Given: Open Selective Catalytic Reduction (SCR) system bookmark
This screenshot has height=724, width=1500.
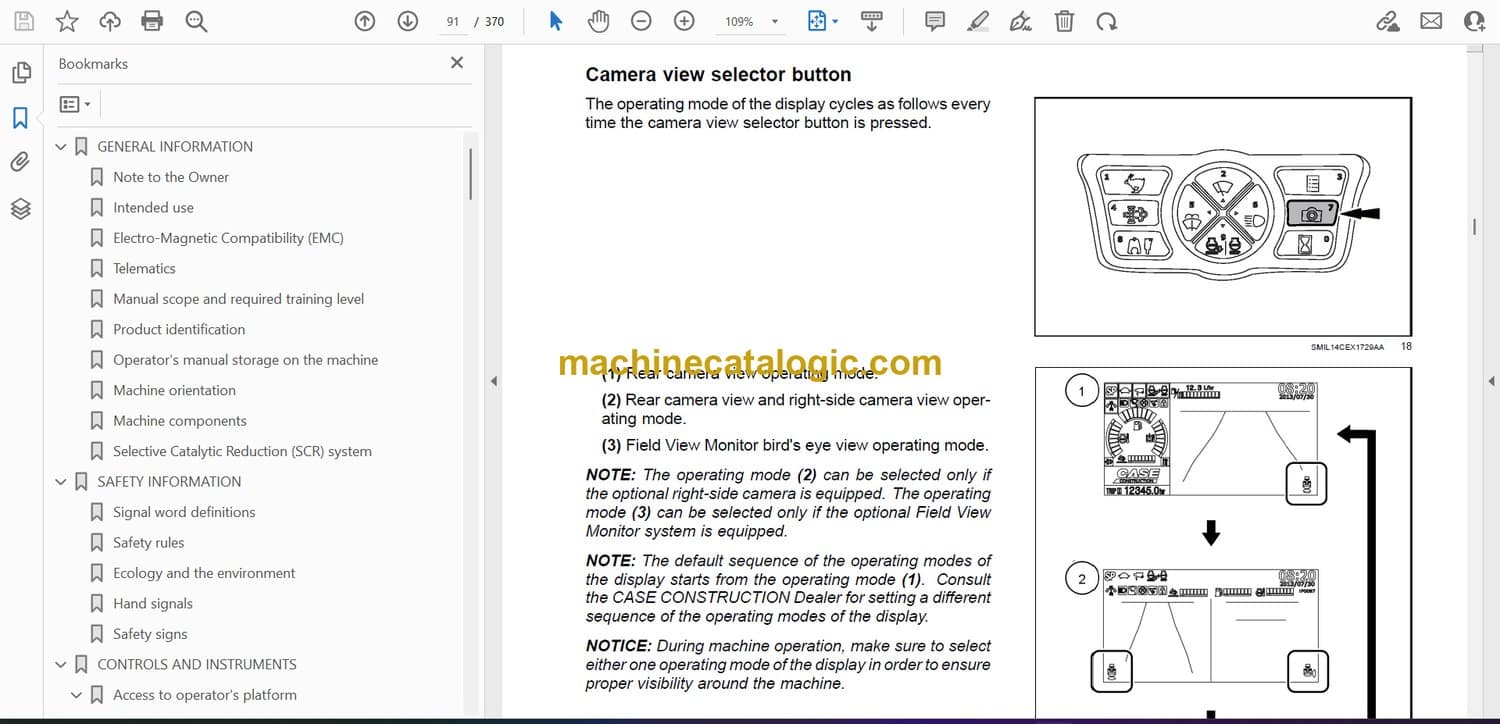Looking at the screenshot, I should pos(242,451).
